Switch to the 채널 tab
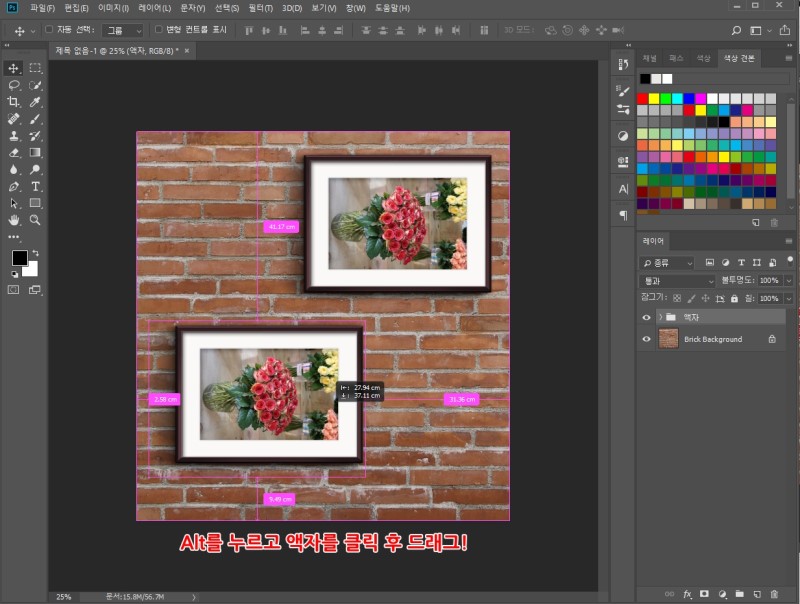This screenshot has width=800, height=604. click(650, 59)
